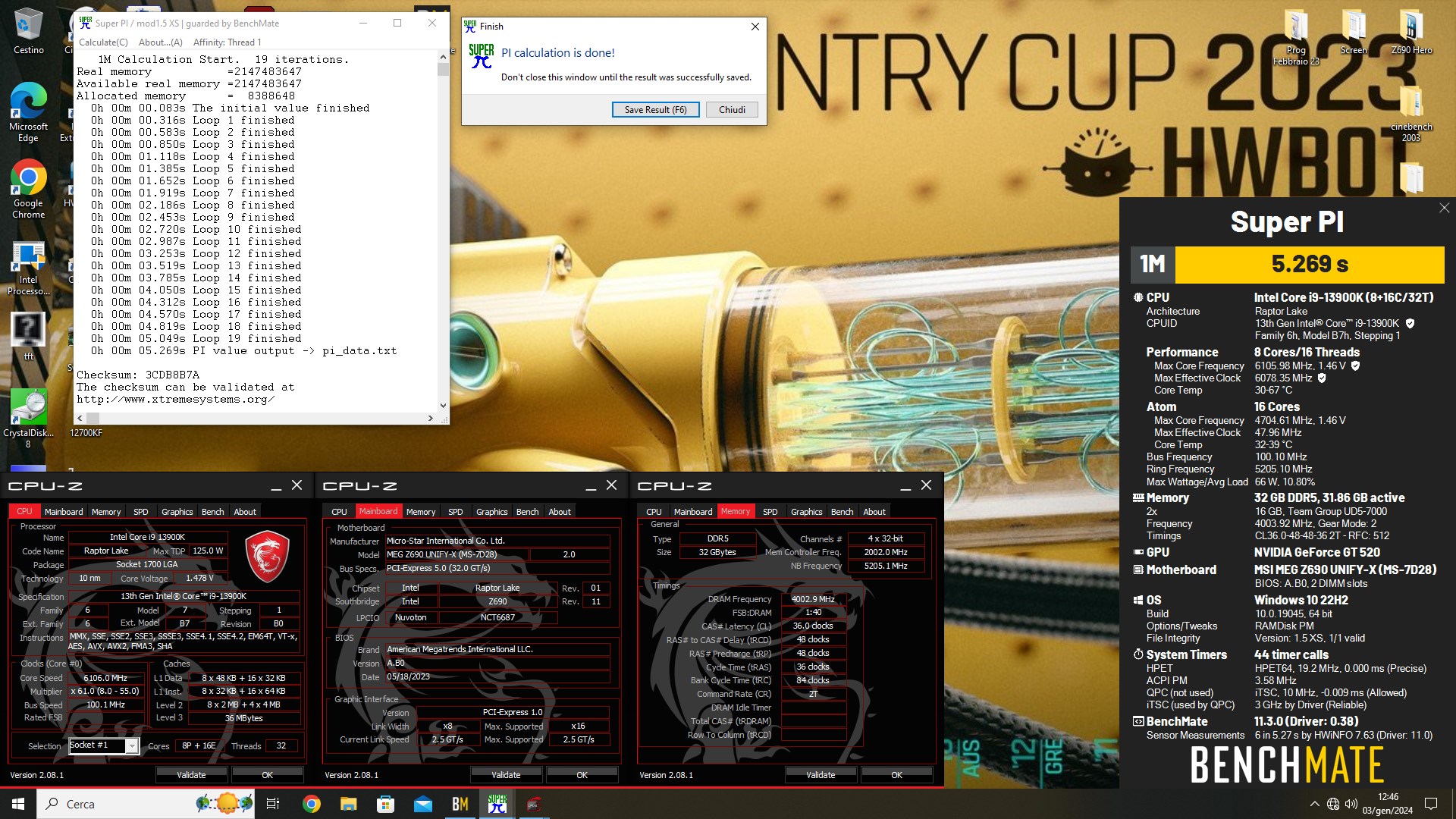Viewport: 1456px width, 819px height.
Task: Click the DRAM Frequency 4002.9 MHz value
Action: click(x=813, y=599)
